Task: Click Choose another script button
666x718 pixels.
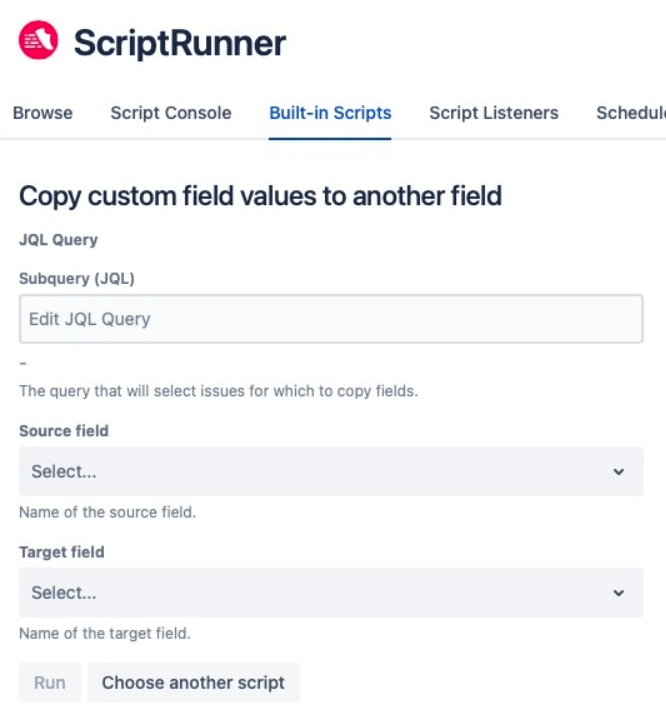Action: [193, 682]
